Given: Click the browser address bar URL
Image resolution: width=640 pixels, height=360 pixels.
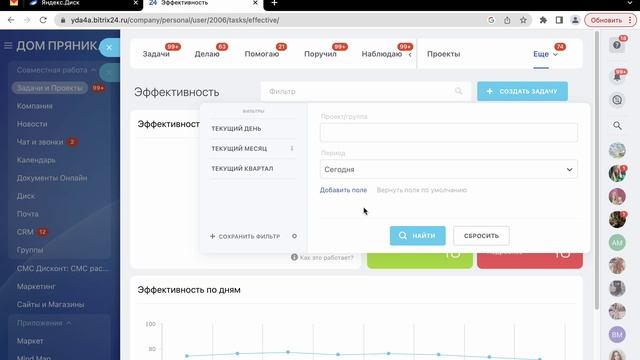Looking at the screenshot, I should tap(175, 20).
